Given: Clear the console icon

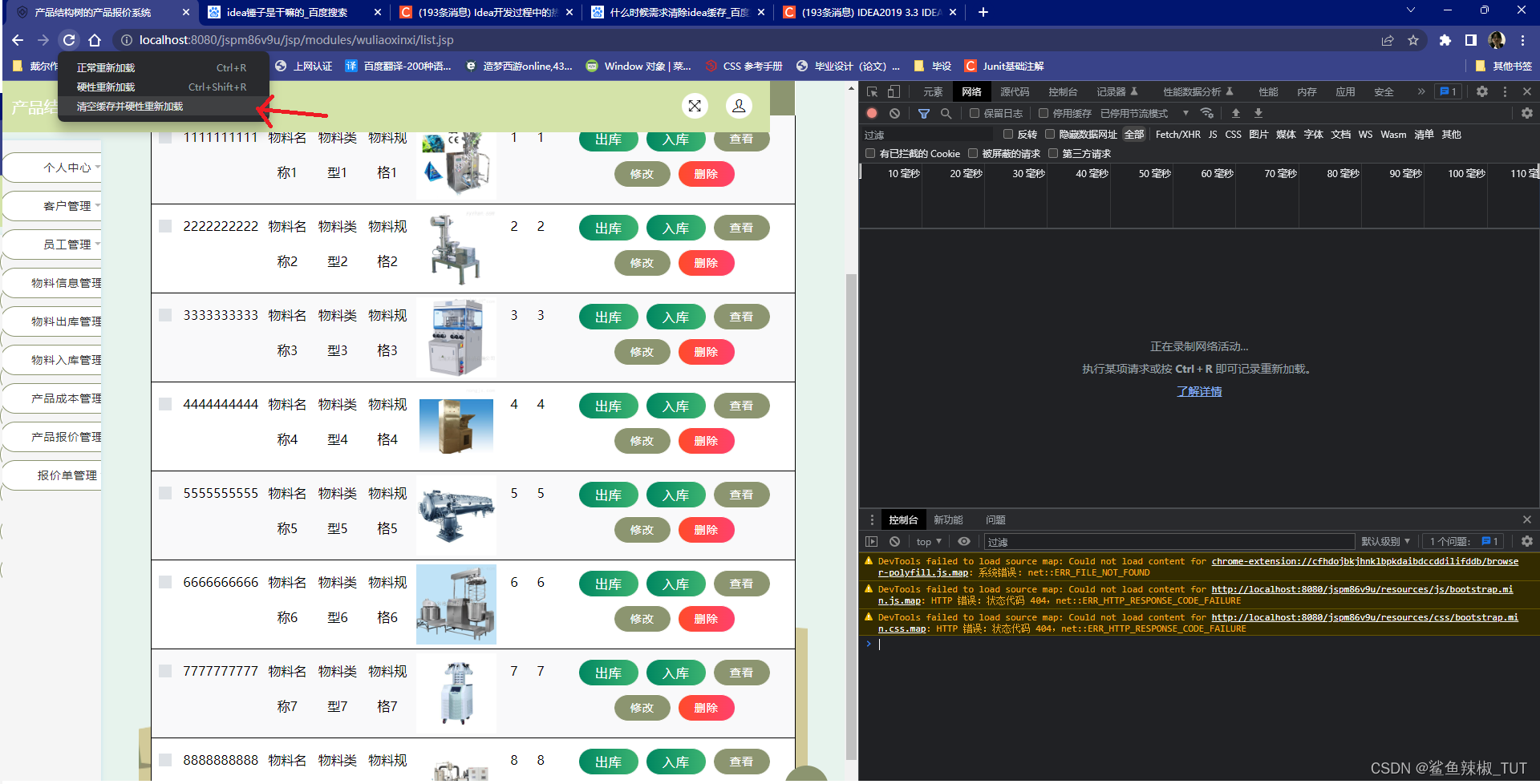Looking at the screenshot, I should [894, 542].
